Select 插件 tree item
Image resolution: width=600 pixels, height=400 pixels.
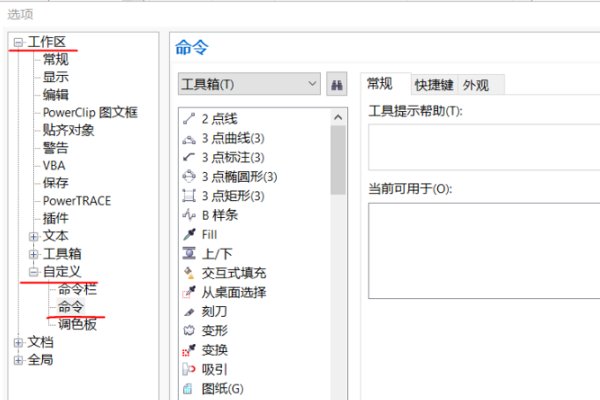[55, 218]
